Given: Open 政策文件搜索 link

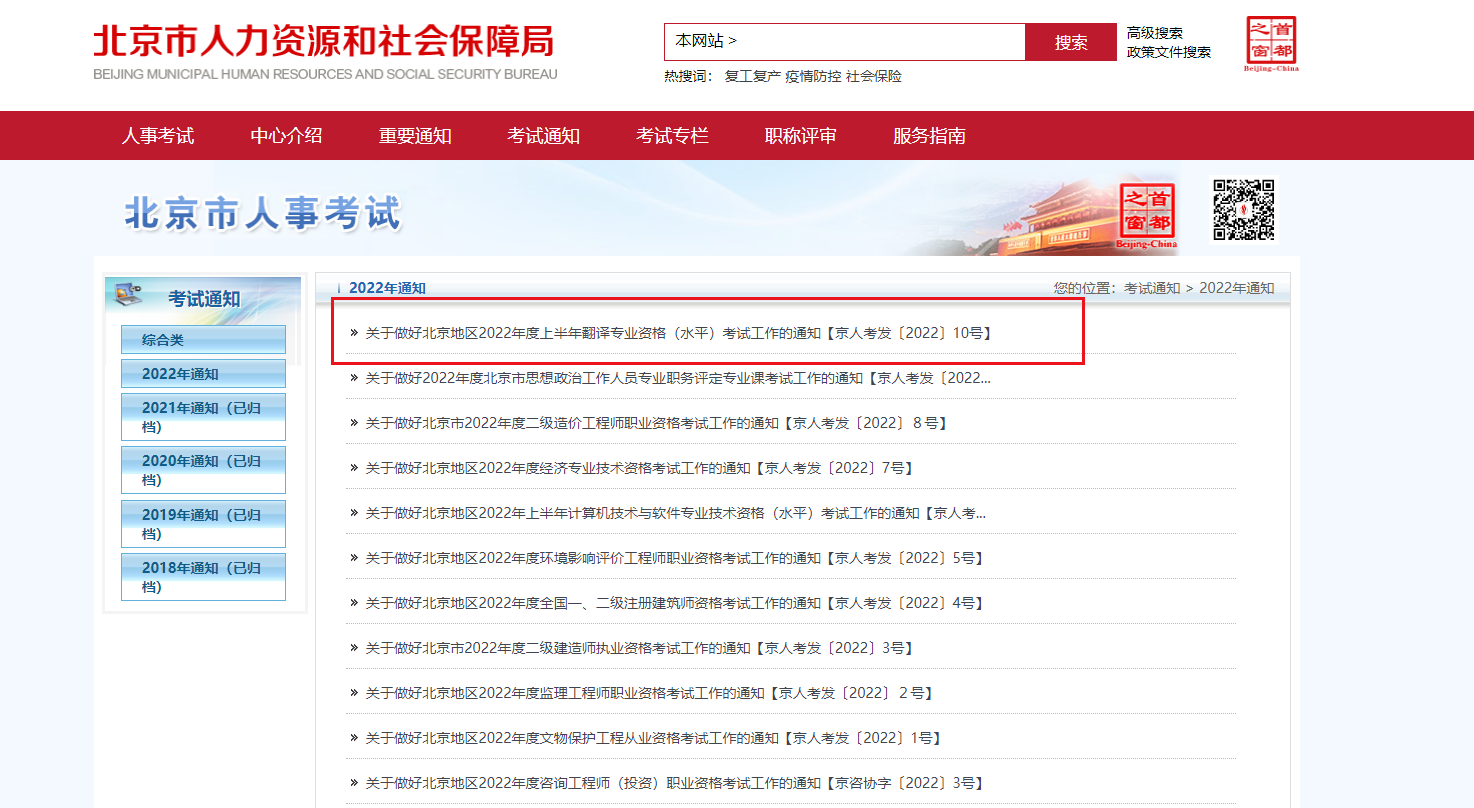Looking at the screenshot, I should [1168, 52].
